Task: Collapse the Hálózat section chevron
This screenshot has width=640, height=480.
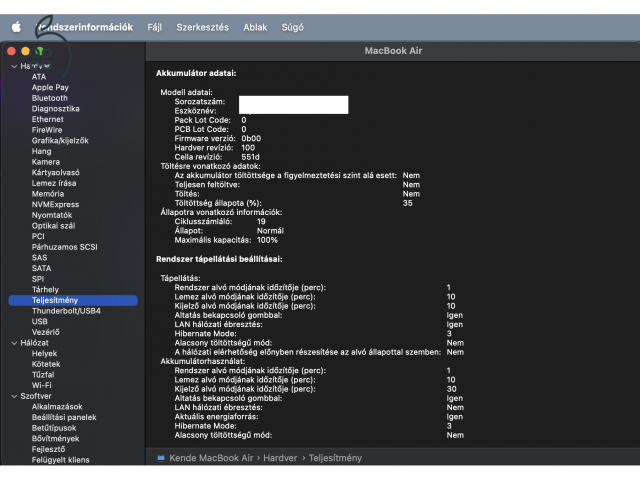Action: pyautogui.click(x=14, y=343)
